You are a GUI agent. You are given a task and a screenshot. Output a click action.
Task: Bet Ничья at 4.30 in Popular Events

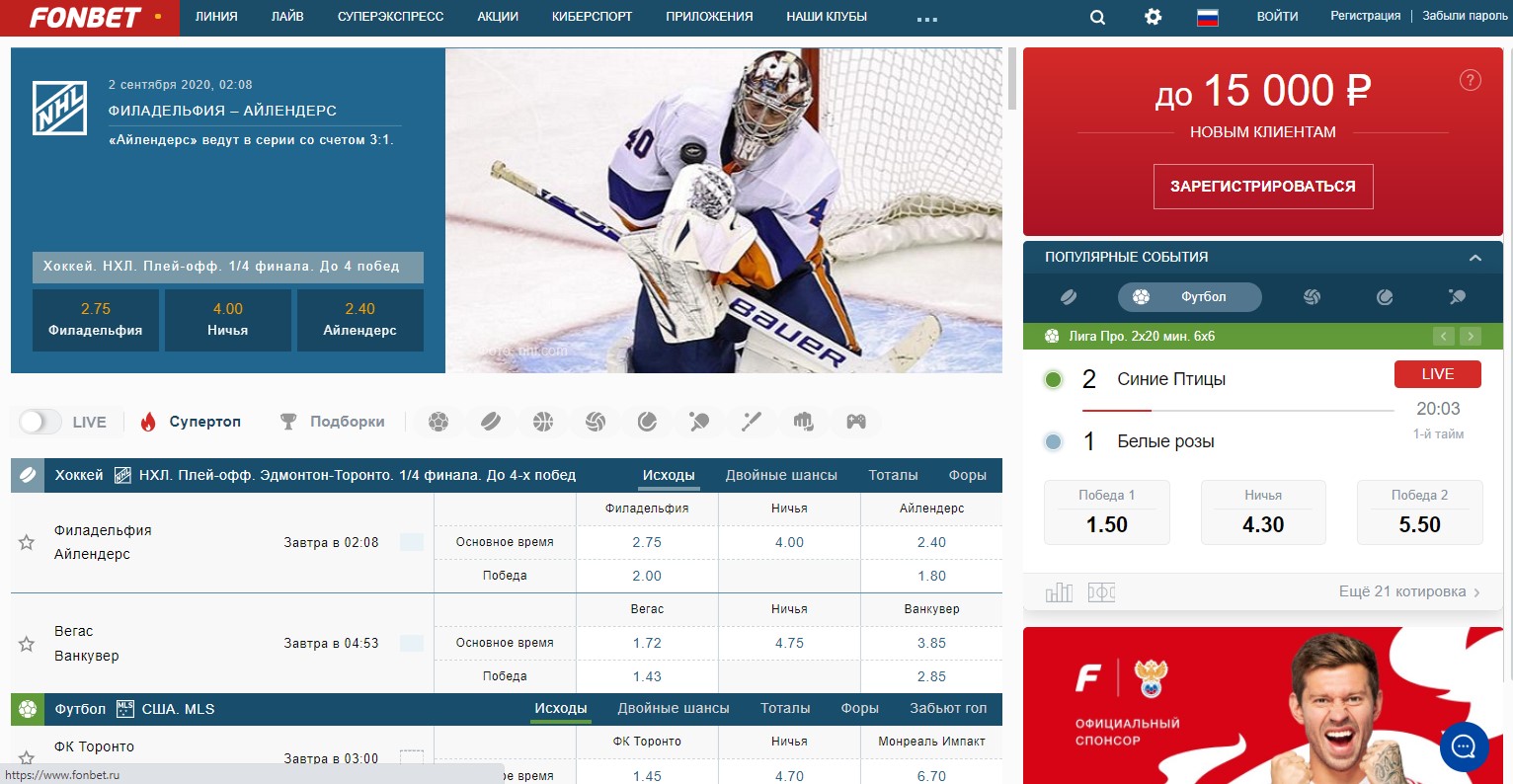pos(1263,512)
